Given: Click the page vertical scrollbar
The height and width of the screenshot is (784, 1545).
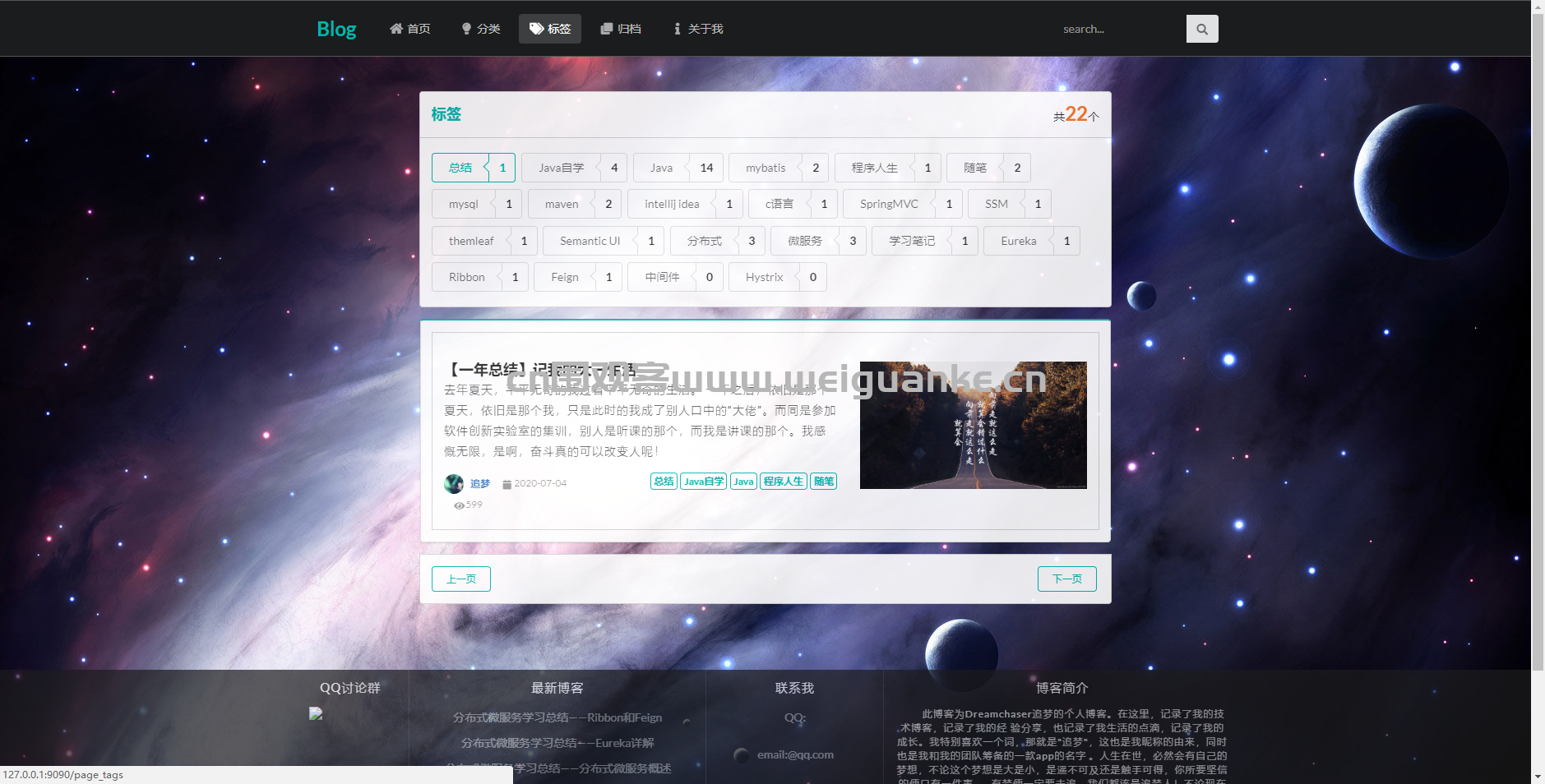Looking at the screenshot, I should 1538,329.
